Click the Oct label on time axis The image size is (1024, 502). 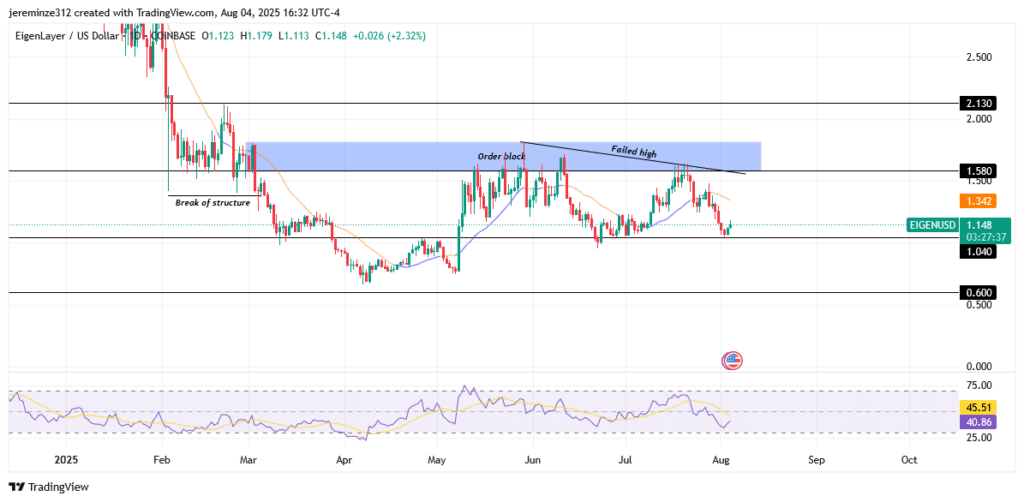pyautogui.click(x=908, y=460)
